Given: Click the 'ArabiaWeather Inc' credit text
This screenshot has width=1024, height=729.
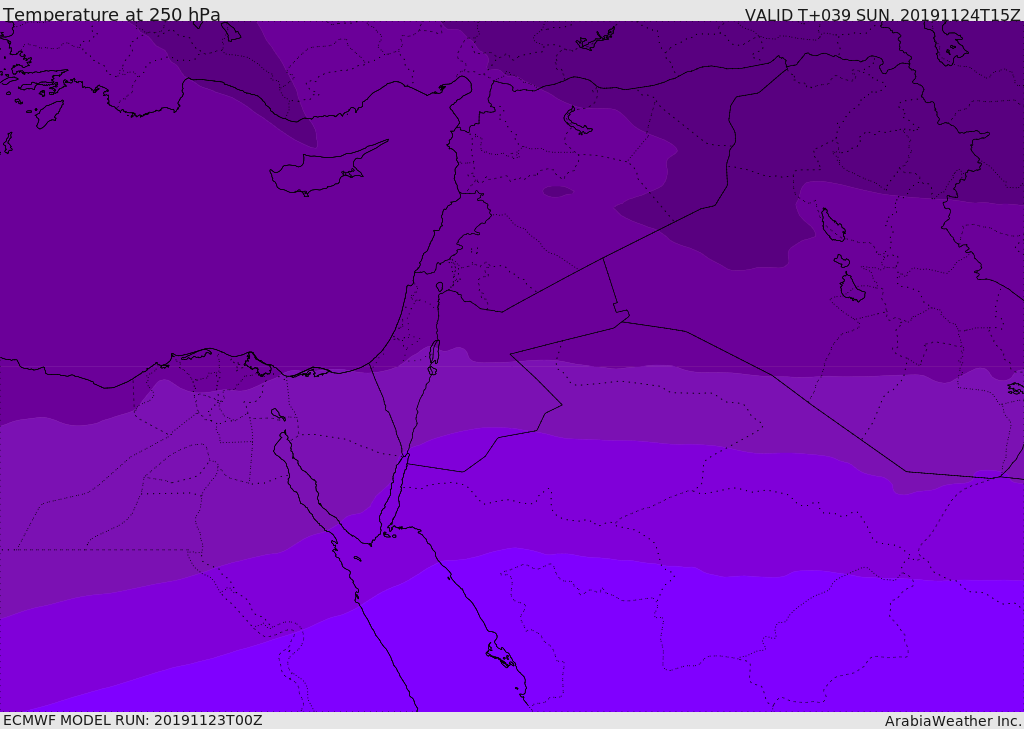Looking at the screenshot, I should pyautogui.click(x=952, y=721).
